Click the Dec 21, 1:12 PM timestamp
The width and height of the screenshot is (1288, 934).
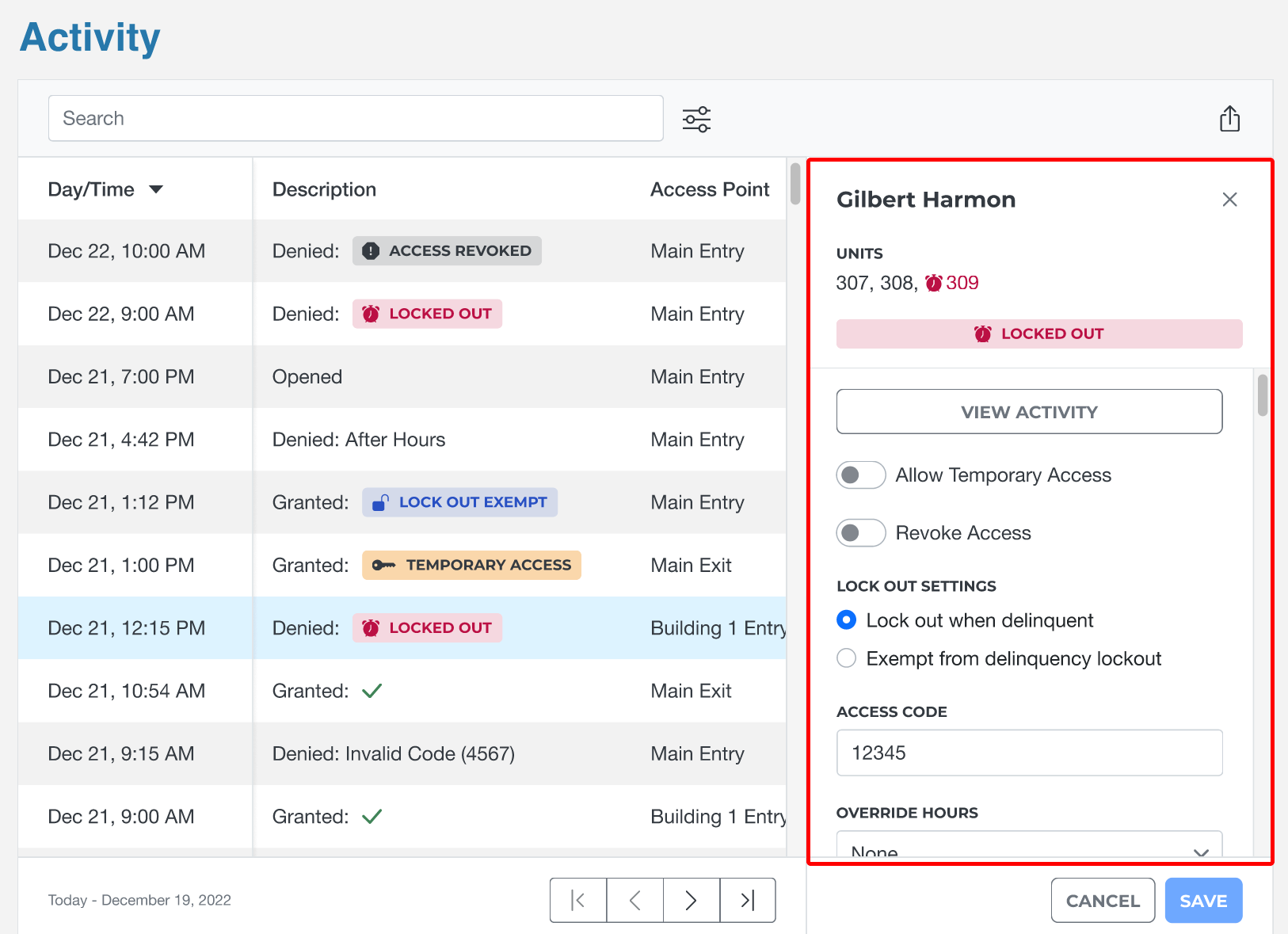click(x=121, y=502)
